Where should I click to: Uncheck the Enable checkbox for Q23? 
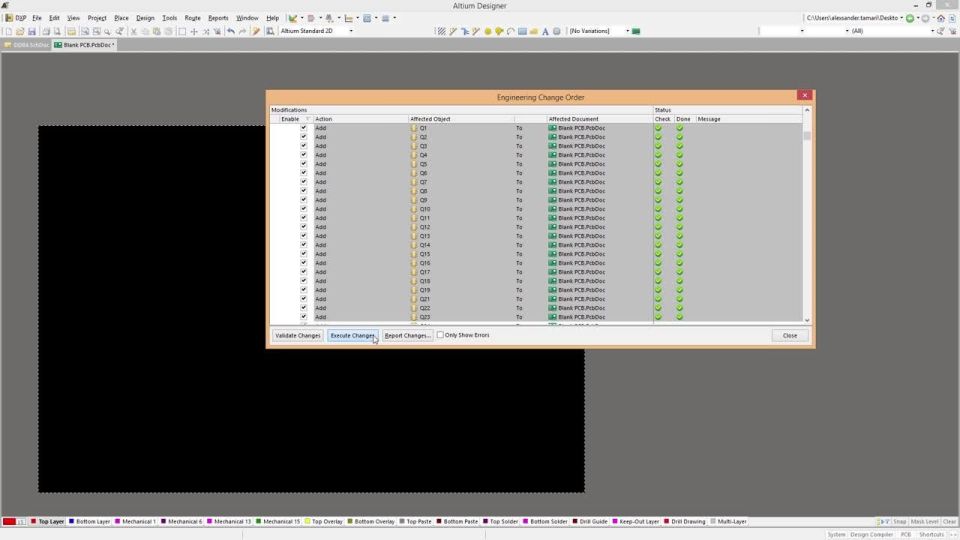[303, 317]
